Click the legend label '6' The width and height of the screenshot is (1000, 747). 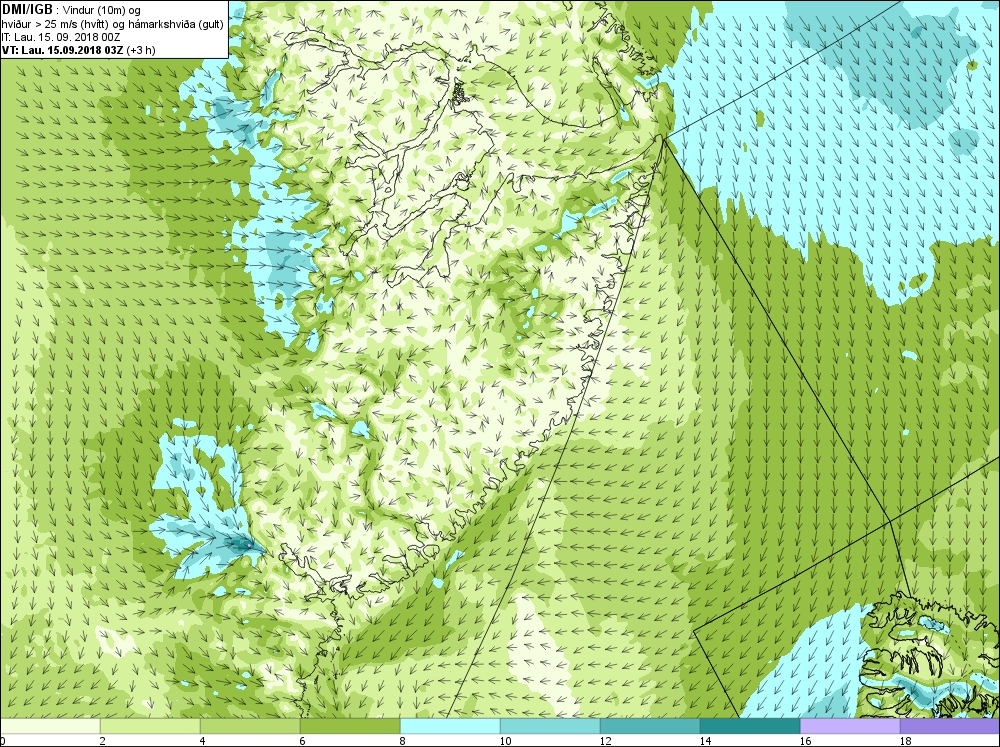[302, 741]
